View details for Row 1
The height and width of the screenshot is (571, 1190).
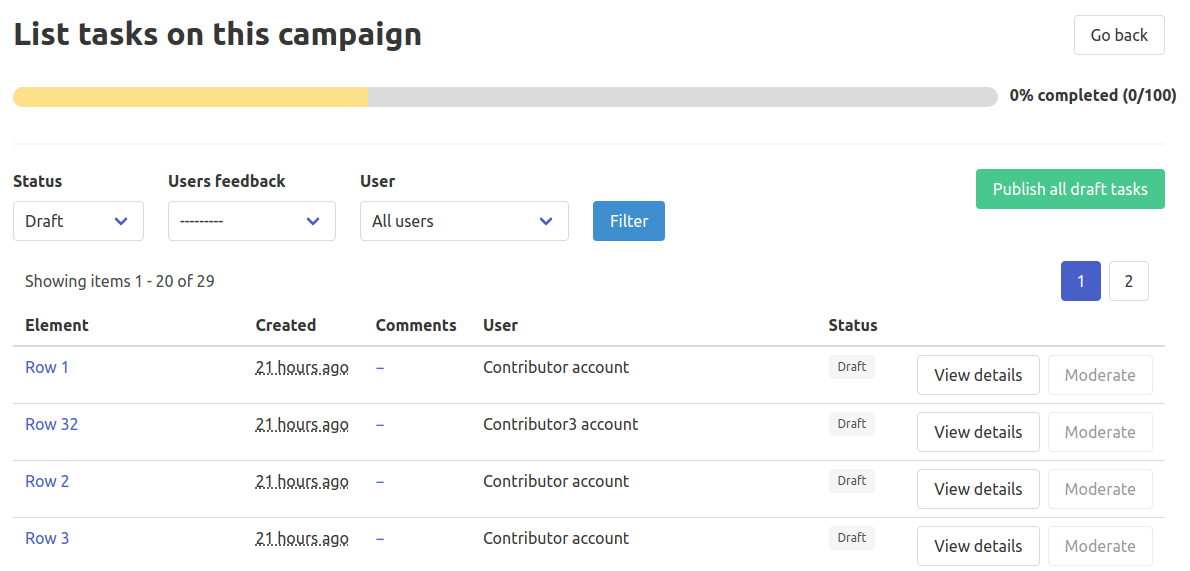tap(978, 375)
